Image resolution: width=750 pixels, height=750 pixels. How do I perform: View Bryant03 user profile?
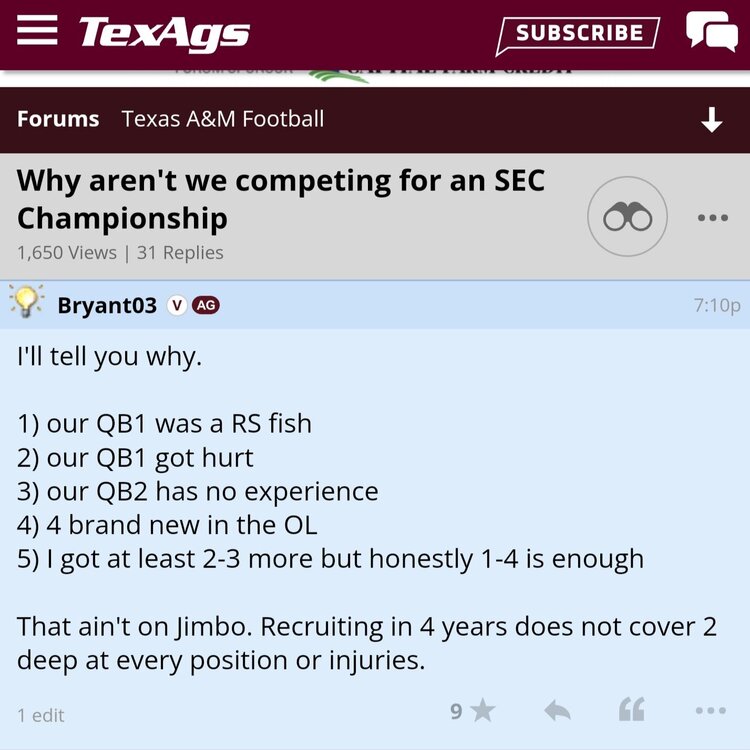[107, 305]
